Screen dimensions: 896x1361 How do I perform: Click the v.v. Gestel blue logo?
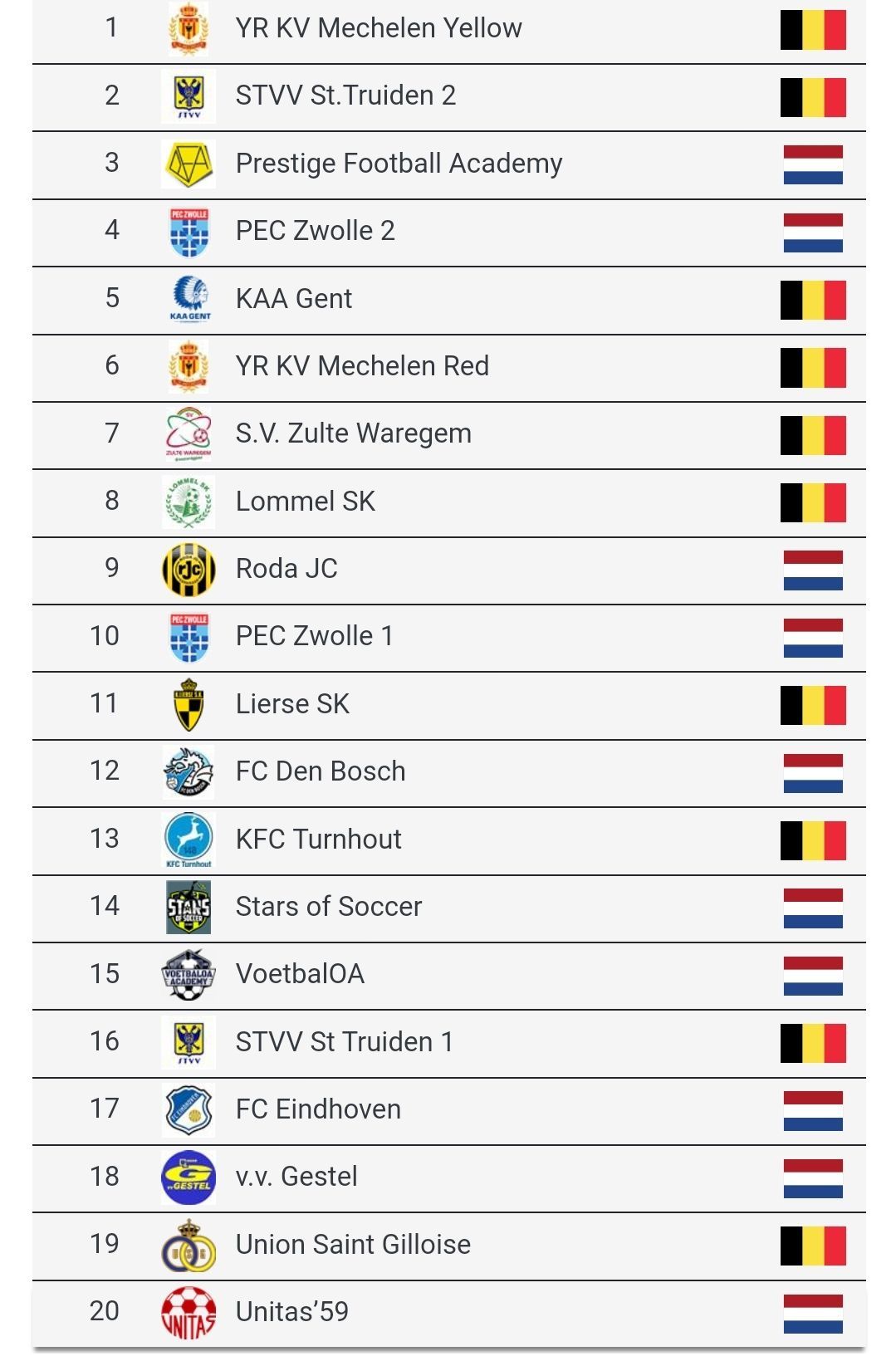pyautogui.click(x=189, y=1177)
